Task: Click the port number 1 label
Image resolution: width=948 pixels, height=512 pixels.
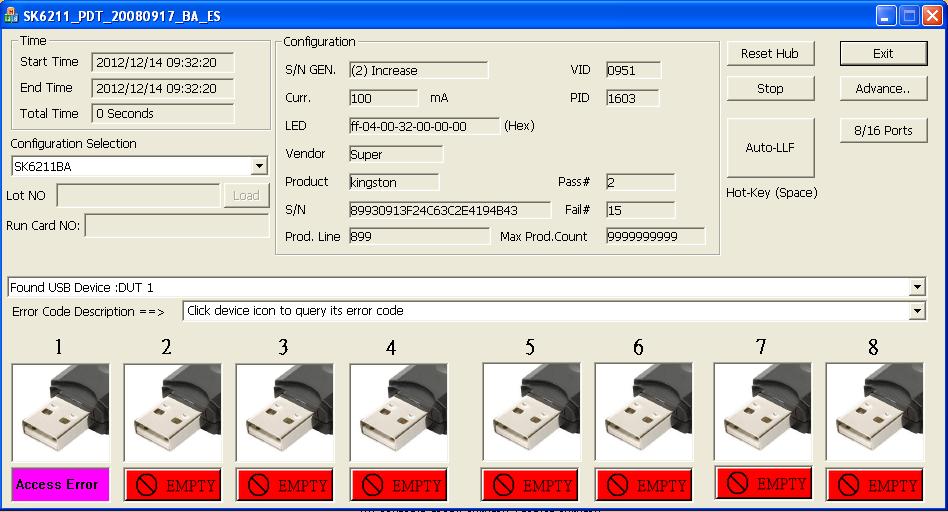Action: point(59,347)
